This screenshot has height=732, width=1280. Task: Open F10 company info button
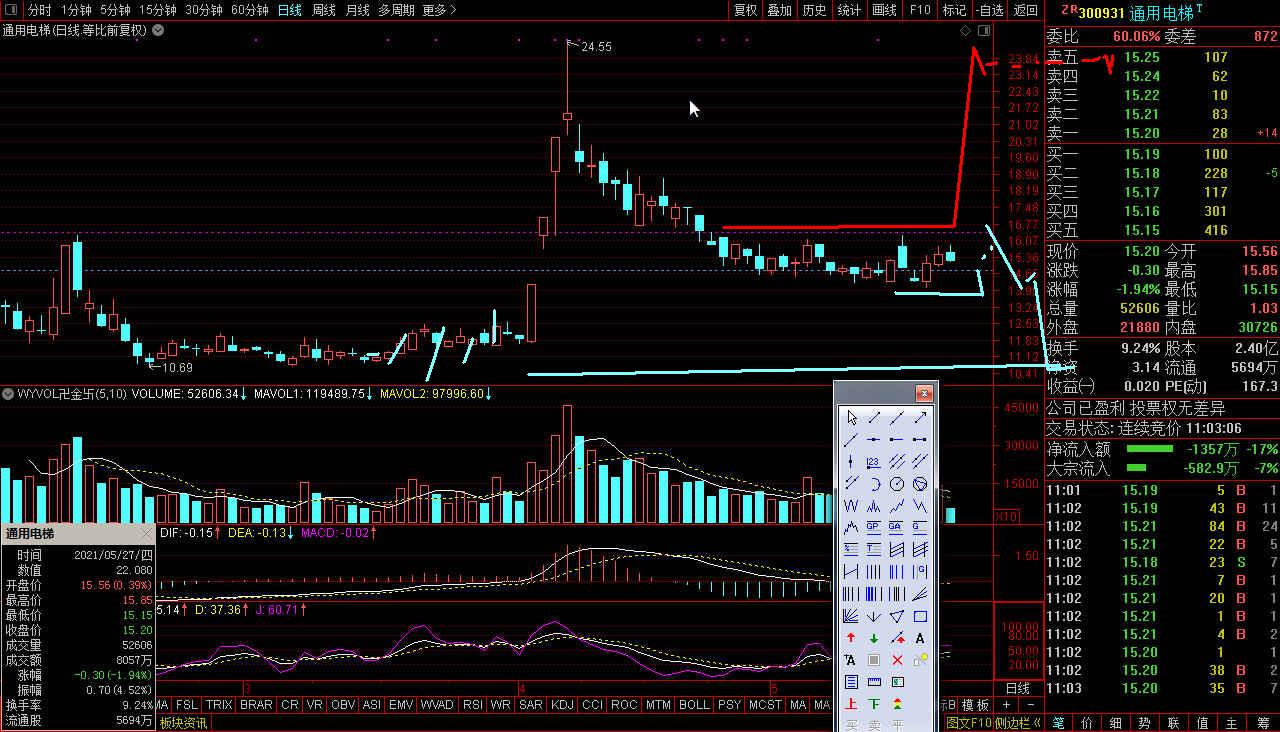919,10
